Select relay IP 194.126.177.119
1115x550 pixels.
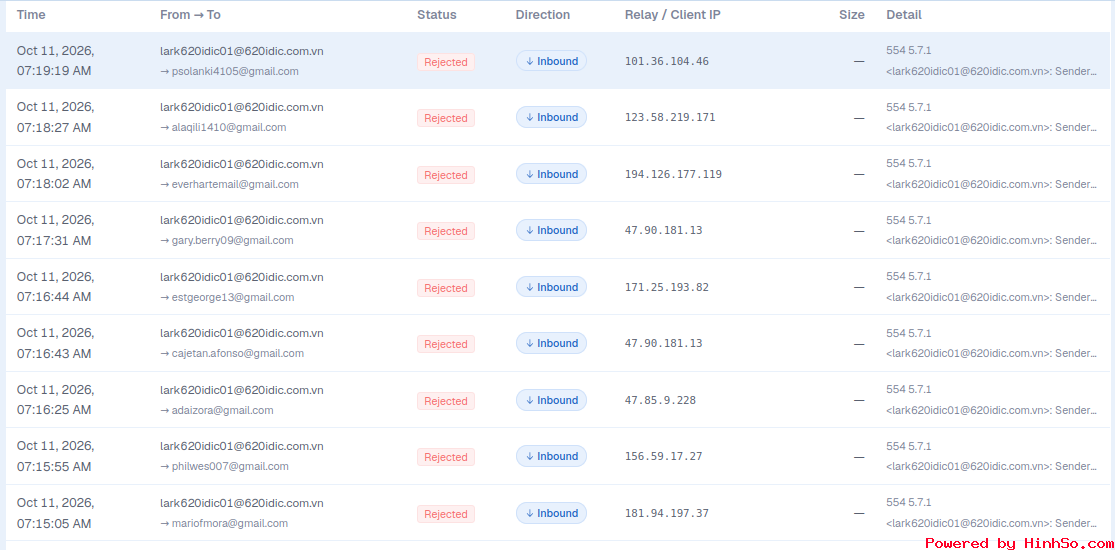point(673,174)
